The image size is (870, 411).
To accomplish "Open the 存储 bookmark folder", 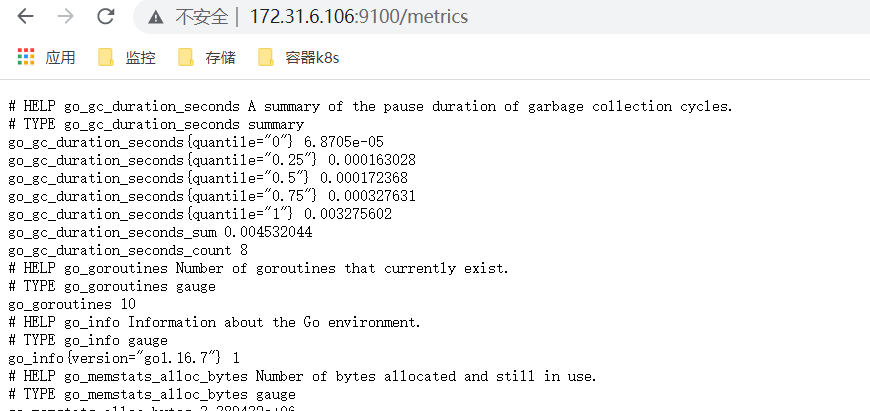I will click(207, 58).
